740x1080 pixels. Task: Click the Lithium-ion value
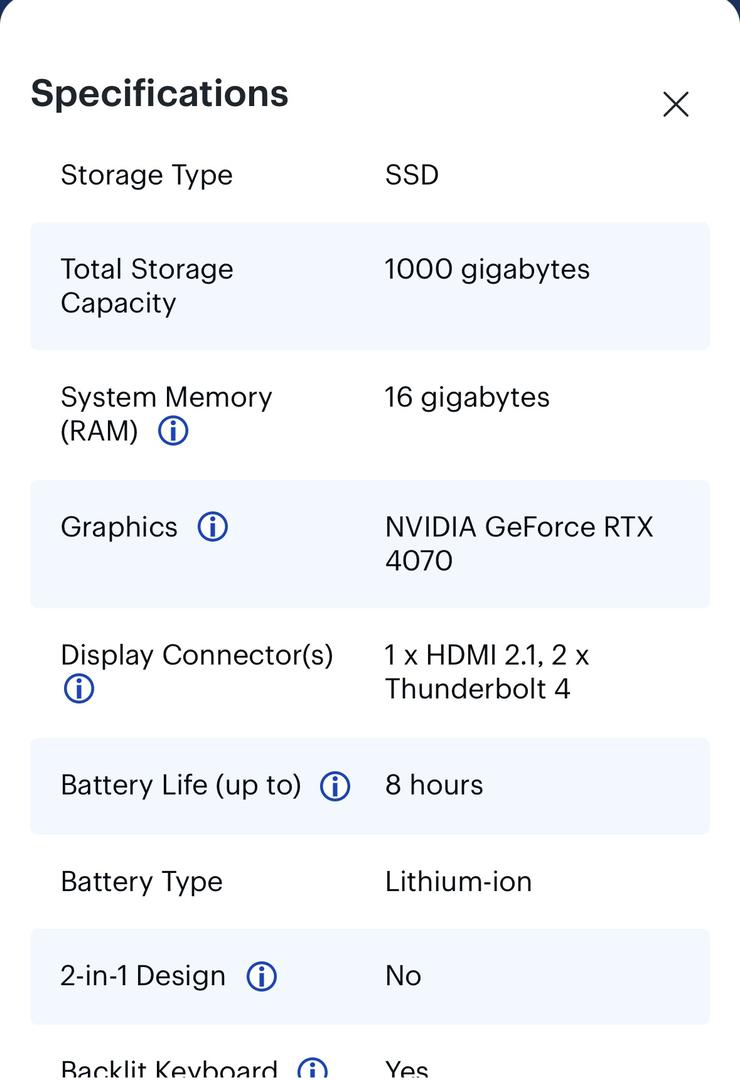[x=458, y=881]
